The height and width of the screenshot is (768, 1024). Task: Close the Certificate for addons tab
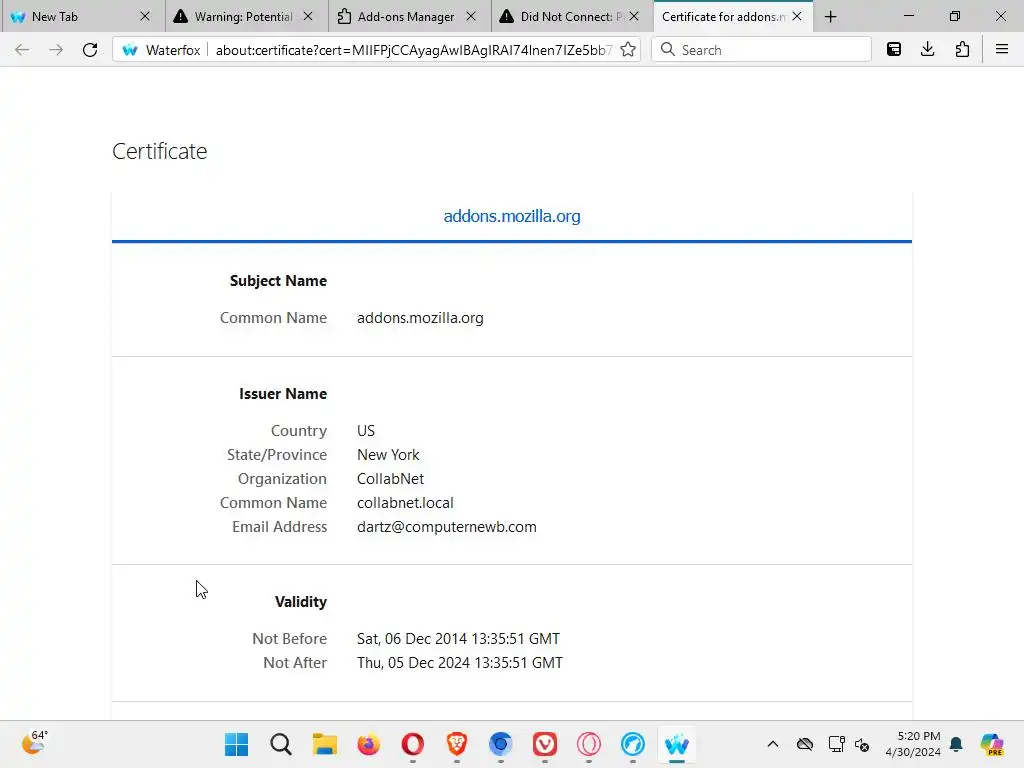pyautogui.click(x=797, y=16)
